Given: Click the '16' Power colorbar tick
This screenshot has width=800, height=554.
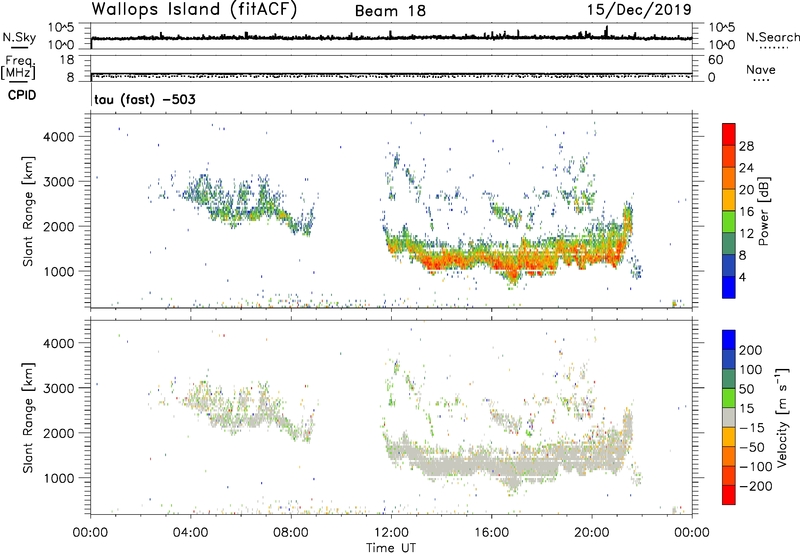Looking at the screenshot, I should pyautogui.click(x=746, y=212).
